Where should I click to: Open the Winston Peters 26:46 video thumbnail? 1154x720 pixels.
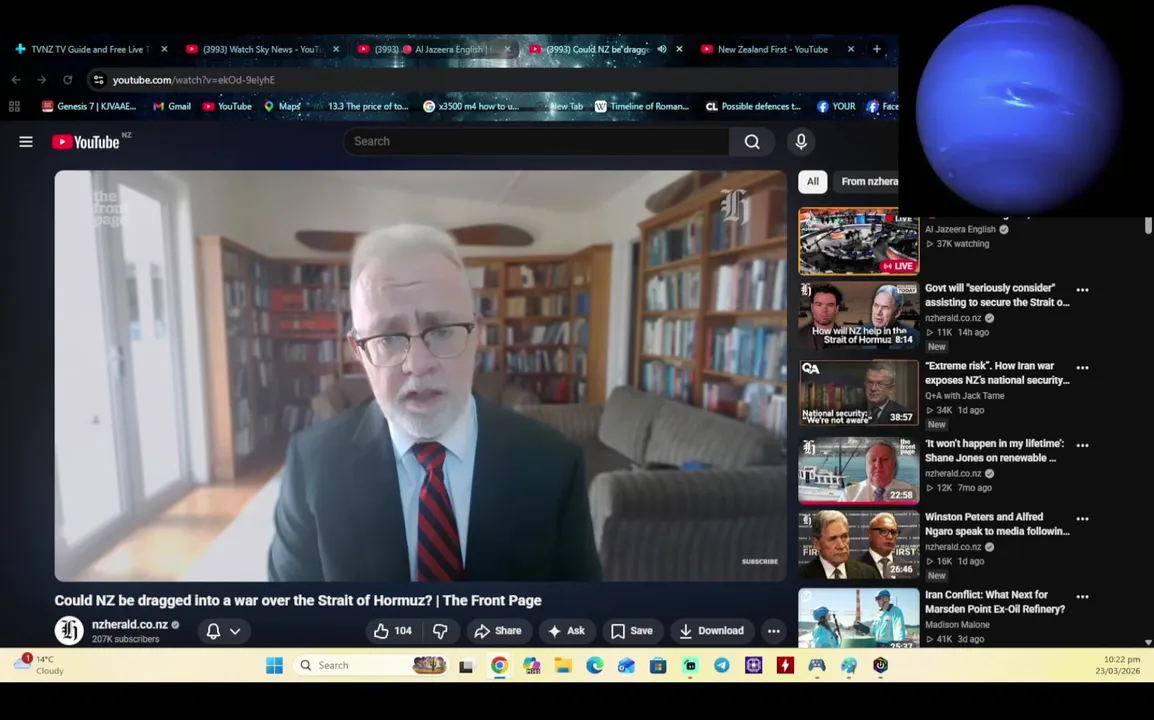click(858, 545)
